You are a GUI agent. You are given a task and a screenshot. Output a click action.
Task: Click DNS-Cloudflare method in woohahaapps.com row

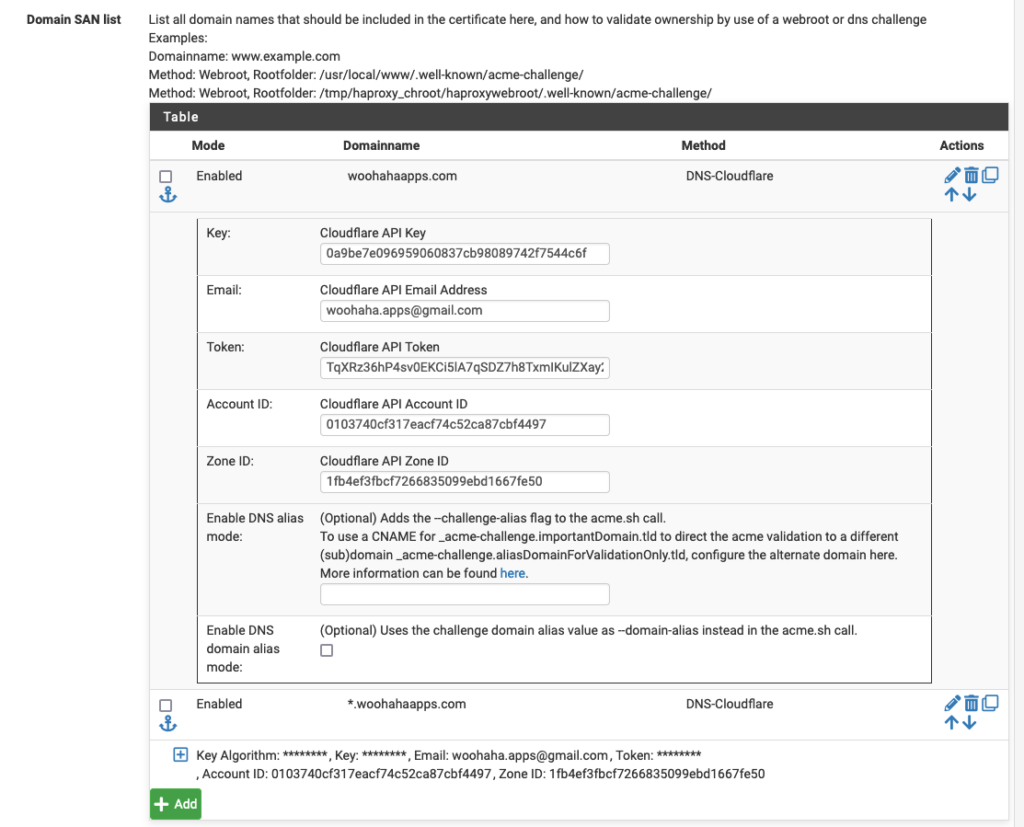point(729,176)
